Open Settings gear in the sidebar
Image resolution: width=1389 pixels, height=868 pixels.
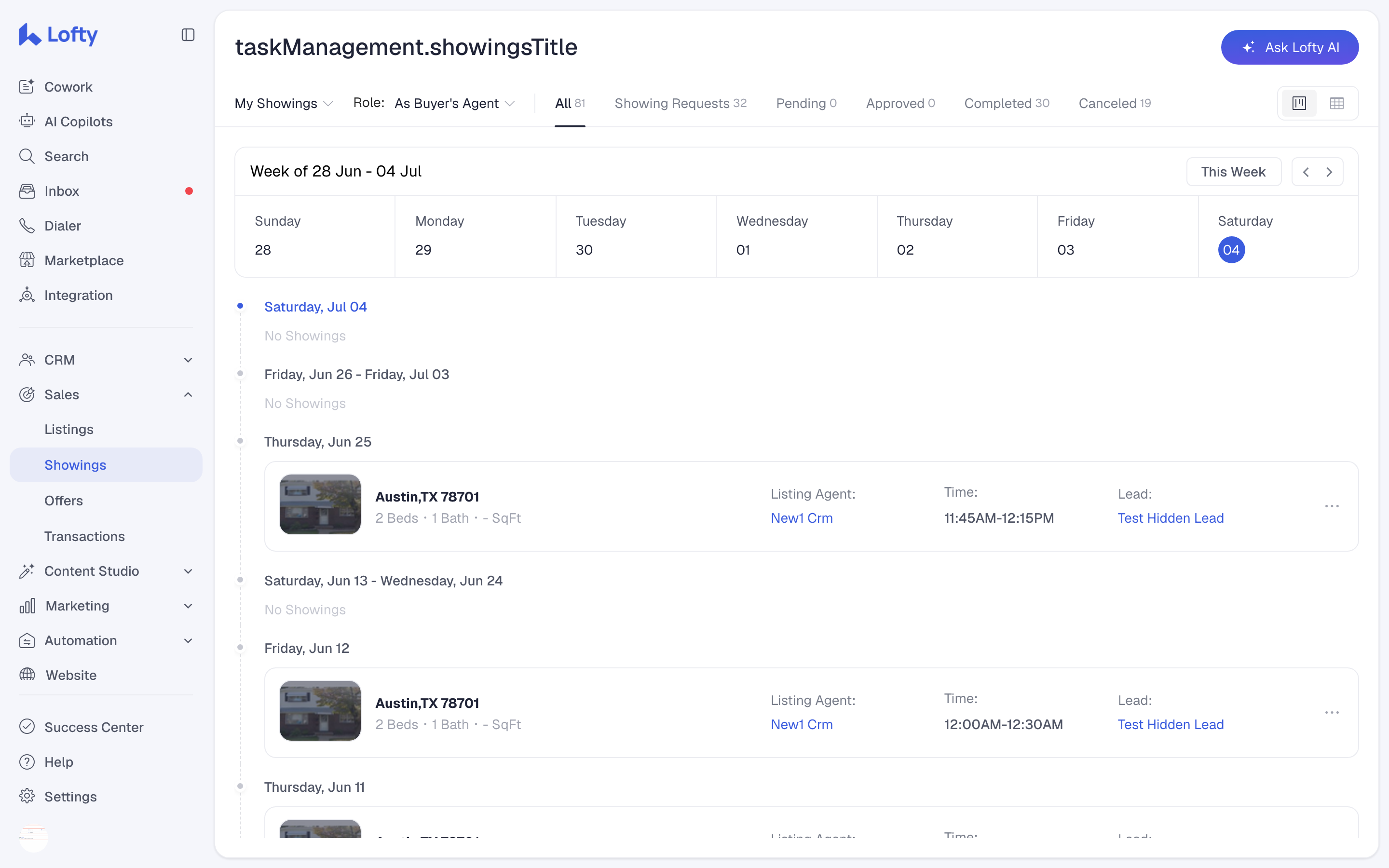tap(27, 796)
